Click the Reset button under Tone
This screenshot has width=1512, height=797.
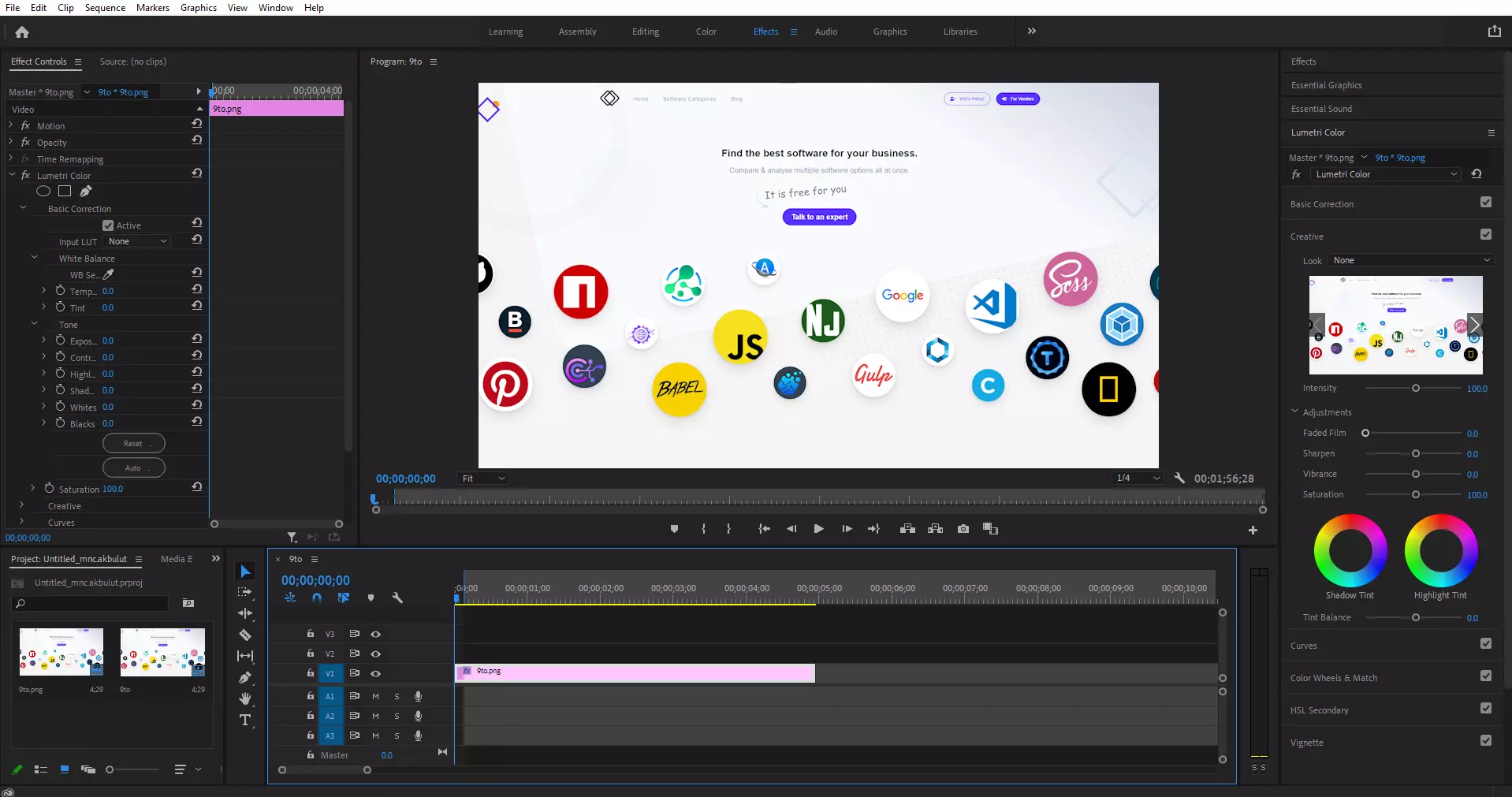point(134,443)
